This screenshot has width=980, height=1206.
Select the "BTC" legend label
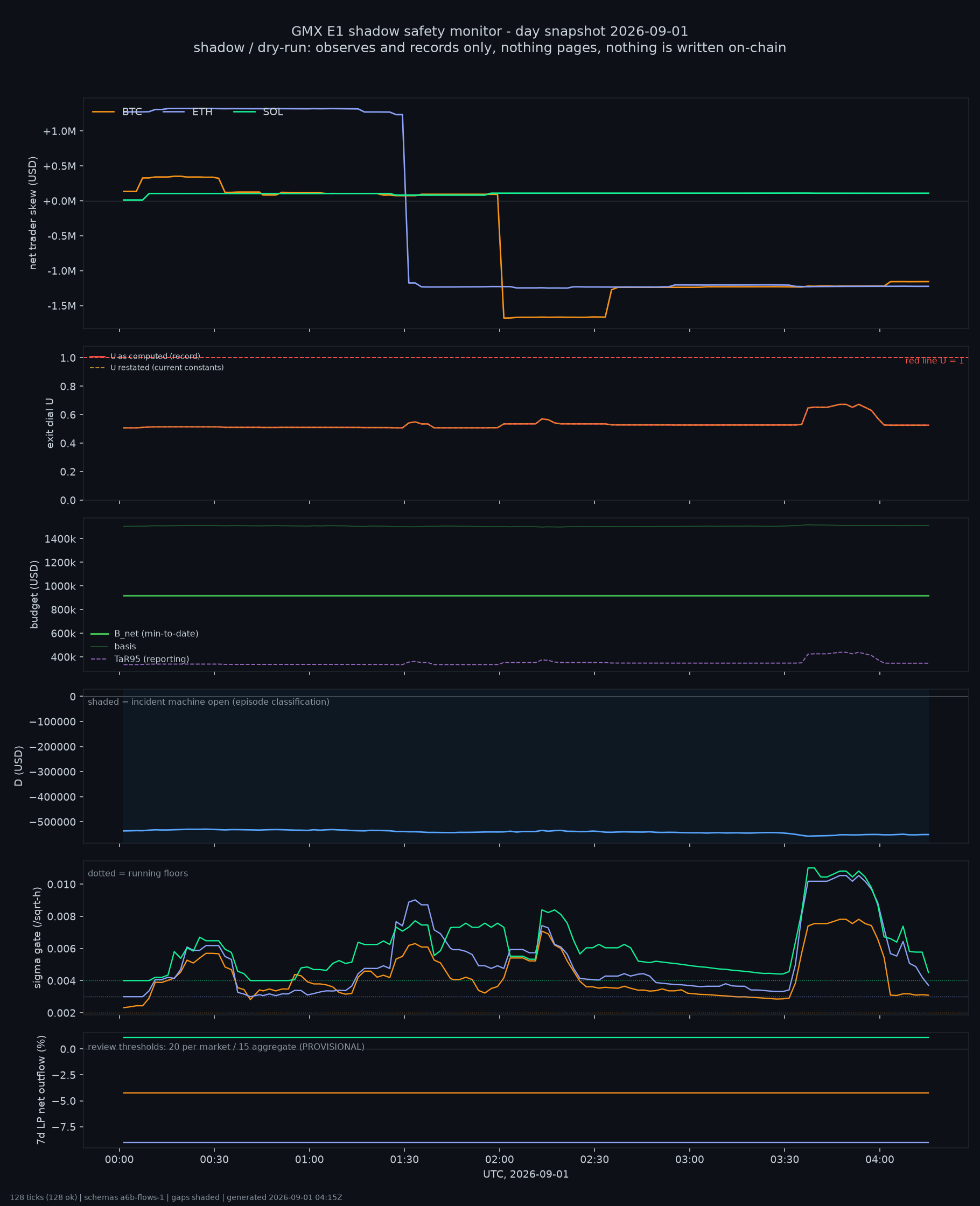click(132, 112)
